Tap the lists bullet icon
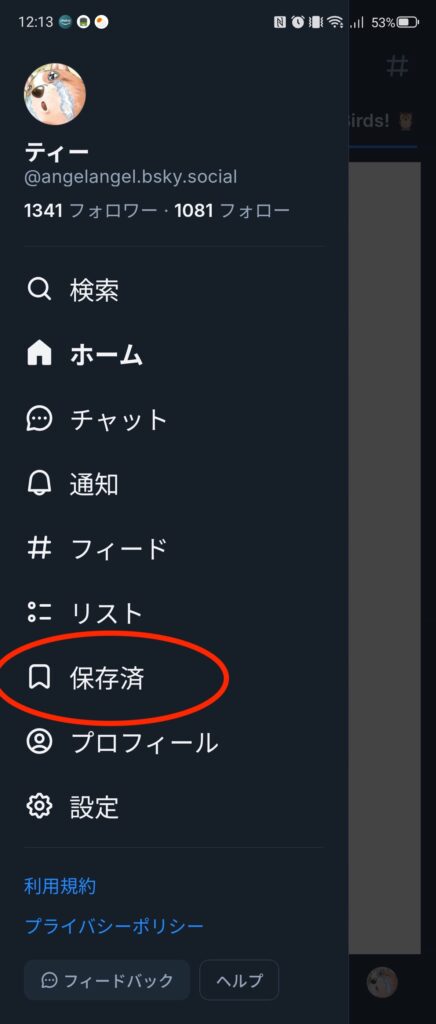436x1024 pixels. [x=39, y=613]
